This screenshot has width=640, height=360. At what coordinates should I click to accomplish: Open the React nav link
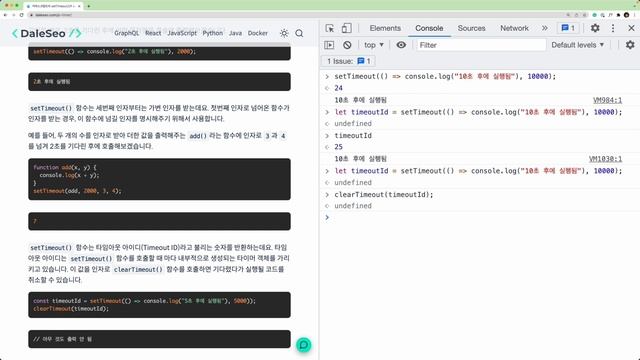(x=153, y=33)
